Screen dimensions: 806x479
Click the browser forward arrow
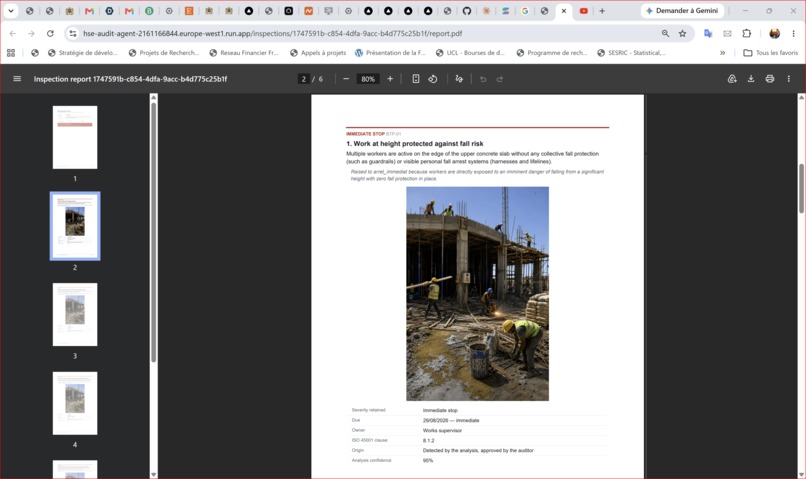point(31,33)
